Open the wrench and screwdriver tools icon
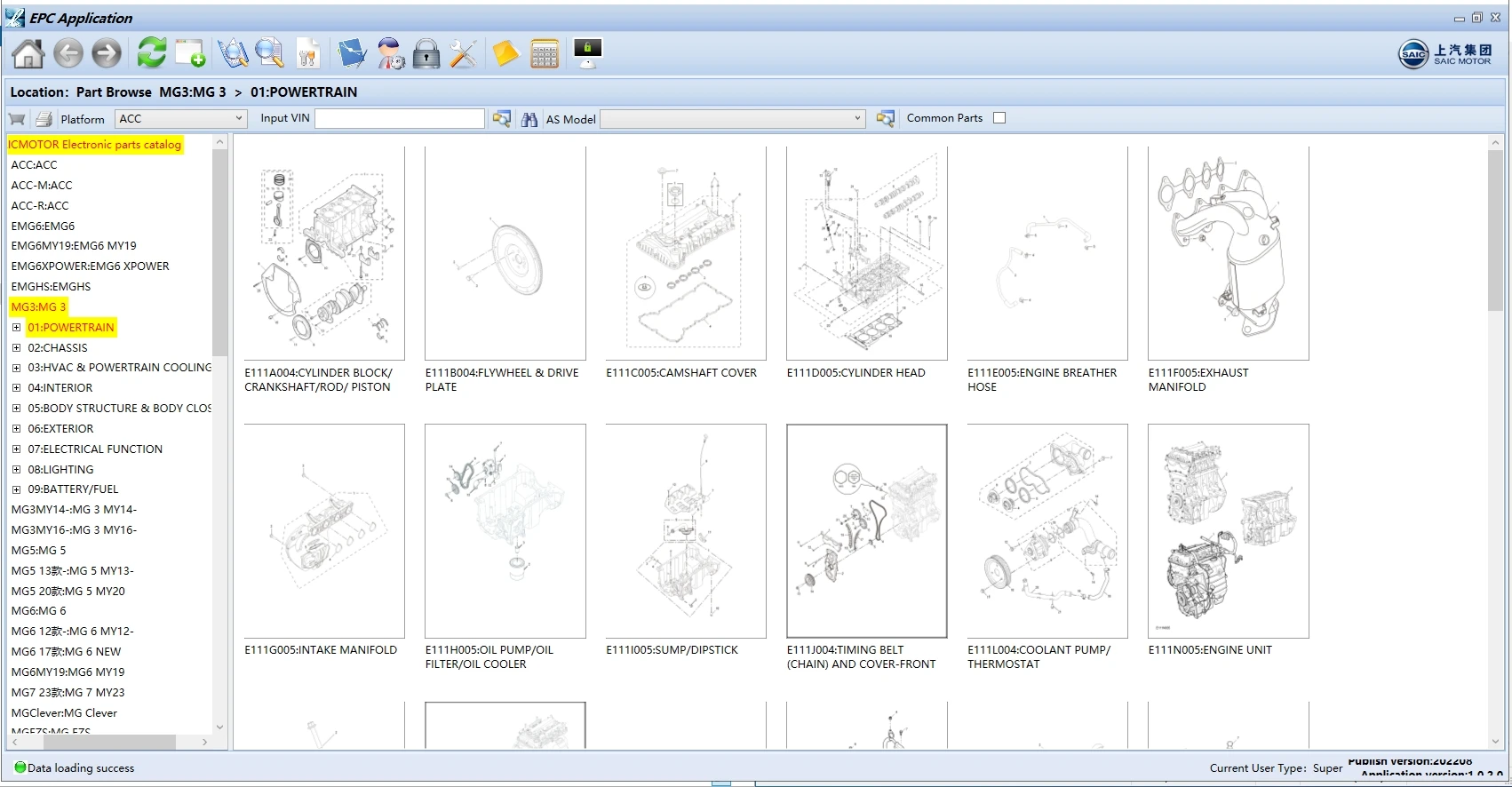Viewport: 1512px width, 787px height. pyautogui.click(x=463, y=54)
